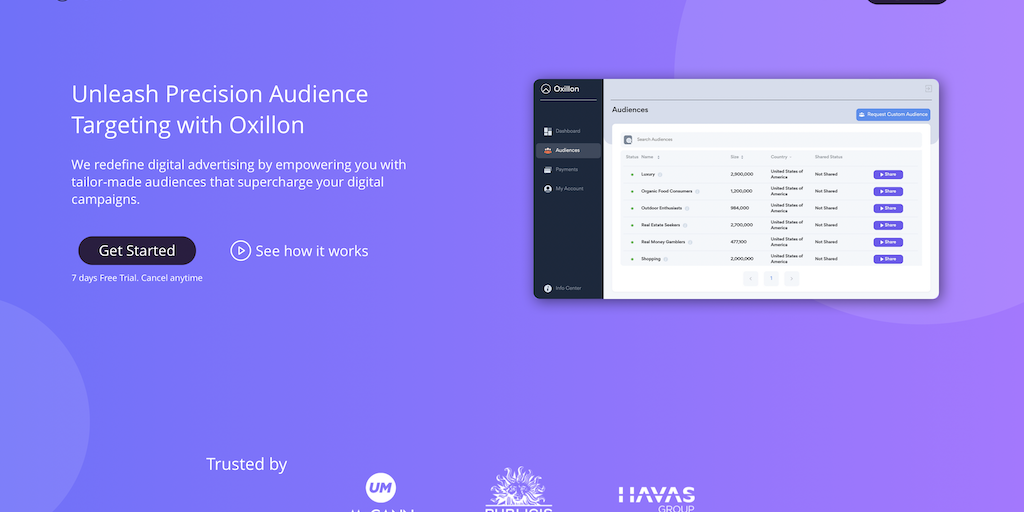Click the size value 2,900,000
This screenshot has width=1024, height=512.
point(742,174)
